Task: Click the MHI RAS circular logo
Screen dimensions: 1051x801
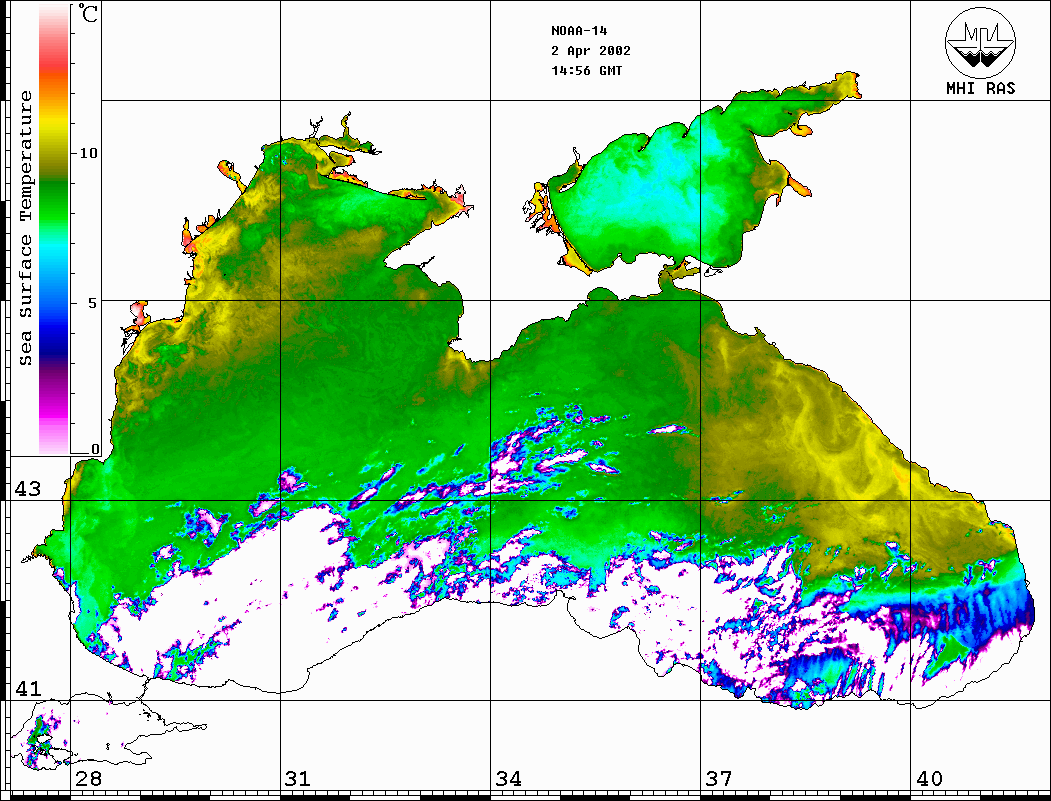Action: [980, 42]
